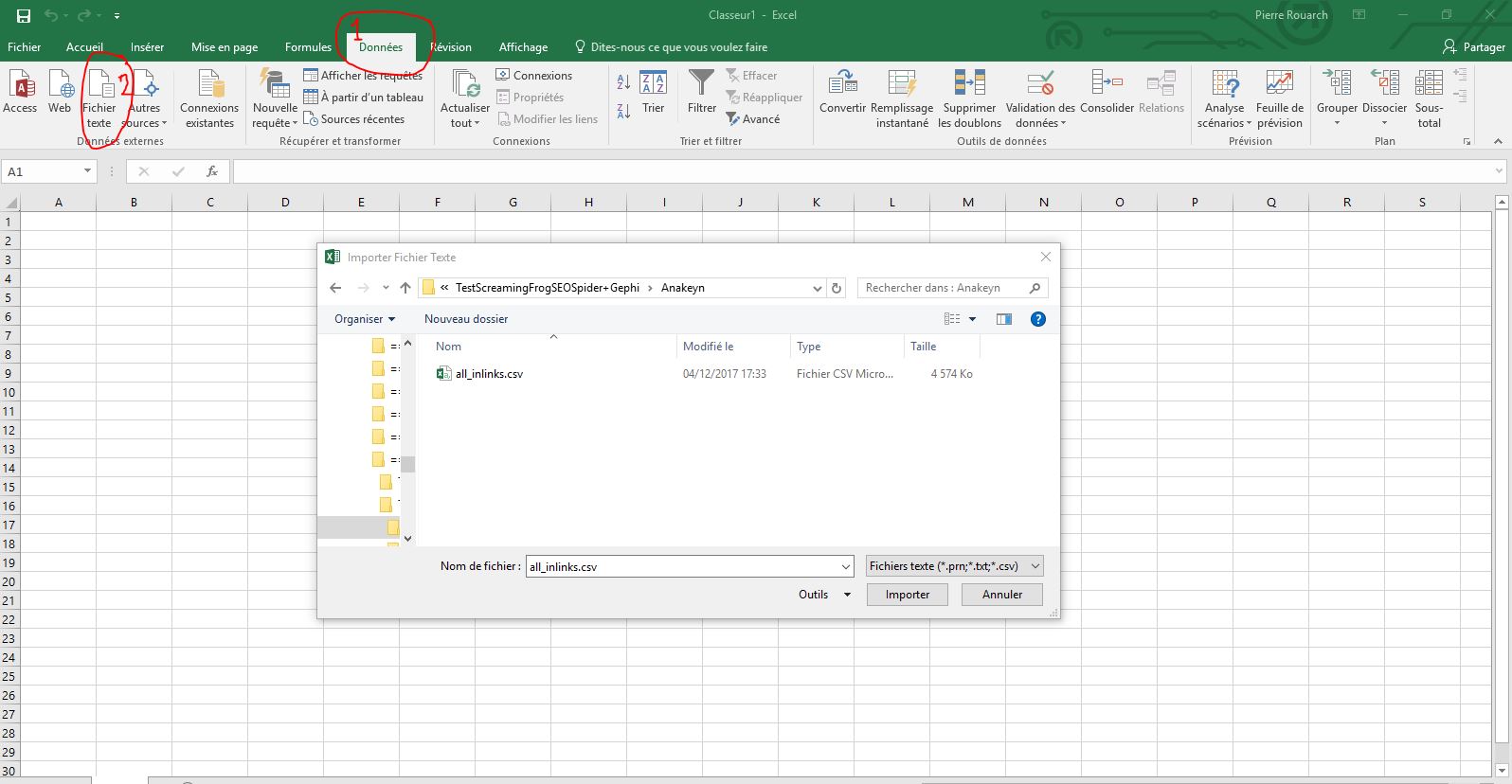Save the workbook with the disk icon

pyautogui.click(x=24, y=15)
